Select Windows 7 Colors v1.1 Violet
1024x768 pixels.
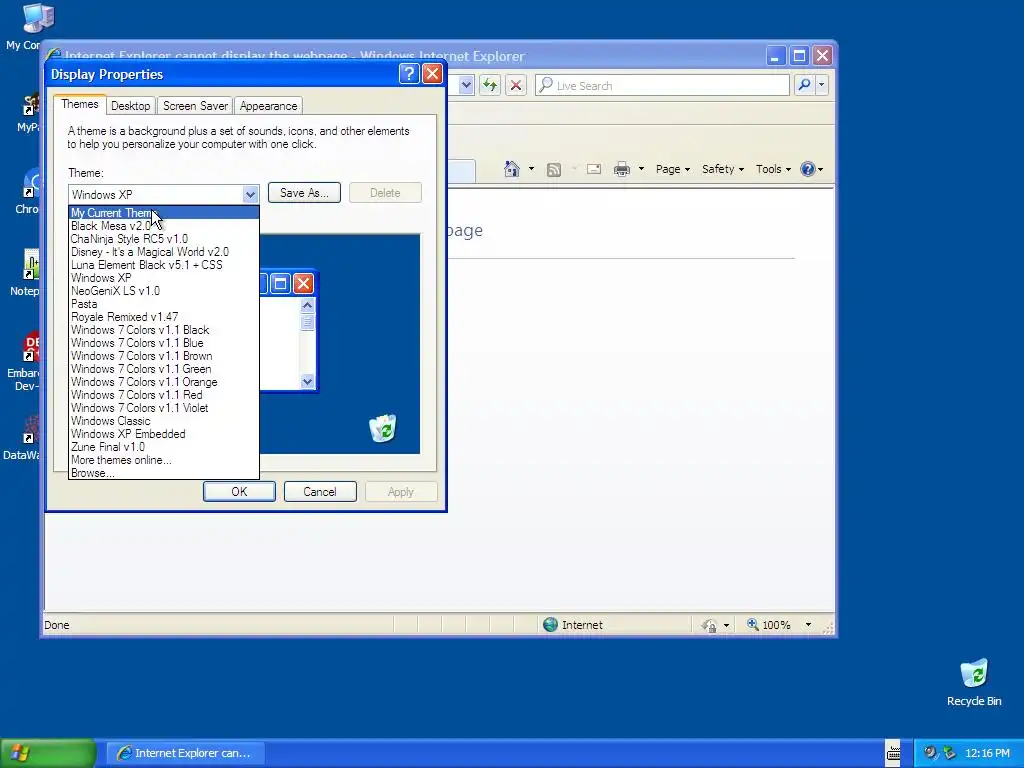click(x=163, y=408)
